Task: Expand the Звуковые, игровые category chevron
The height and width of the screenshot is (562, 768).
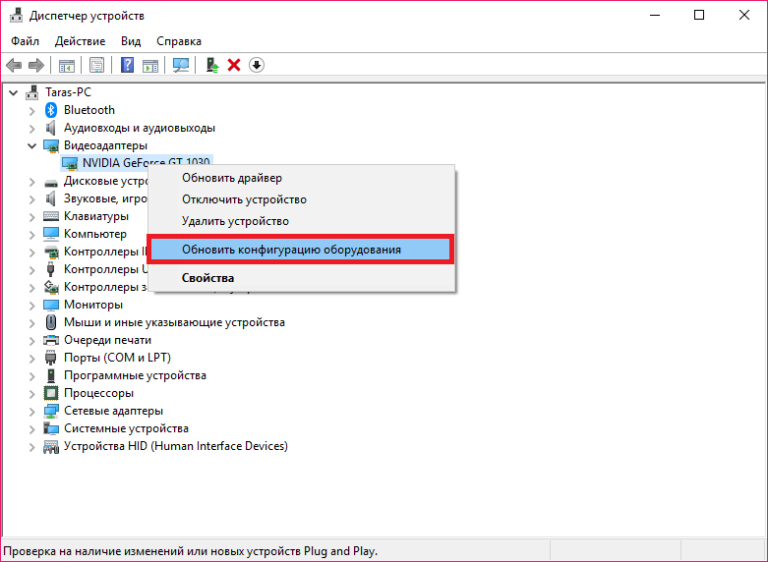Action: click(x=32, y=199)
